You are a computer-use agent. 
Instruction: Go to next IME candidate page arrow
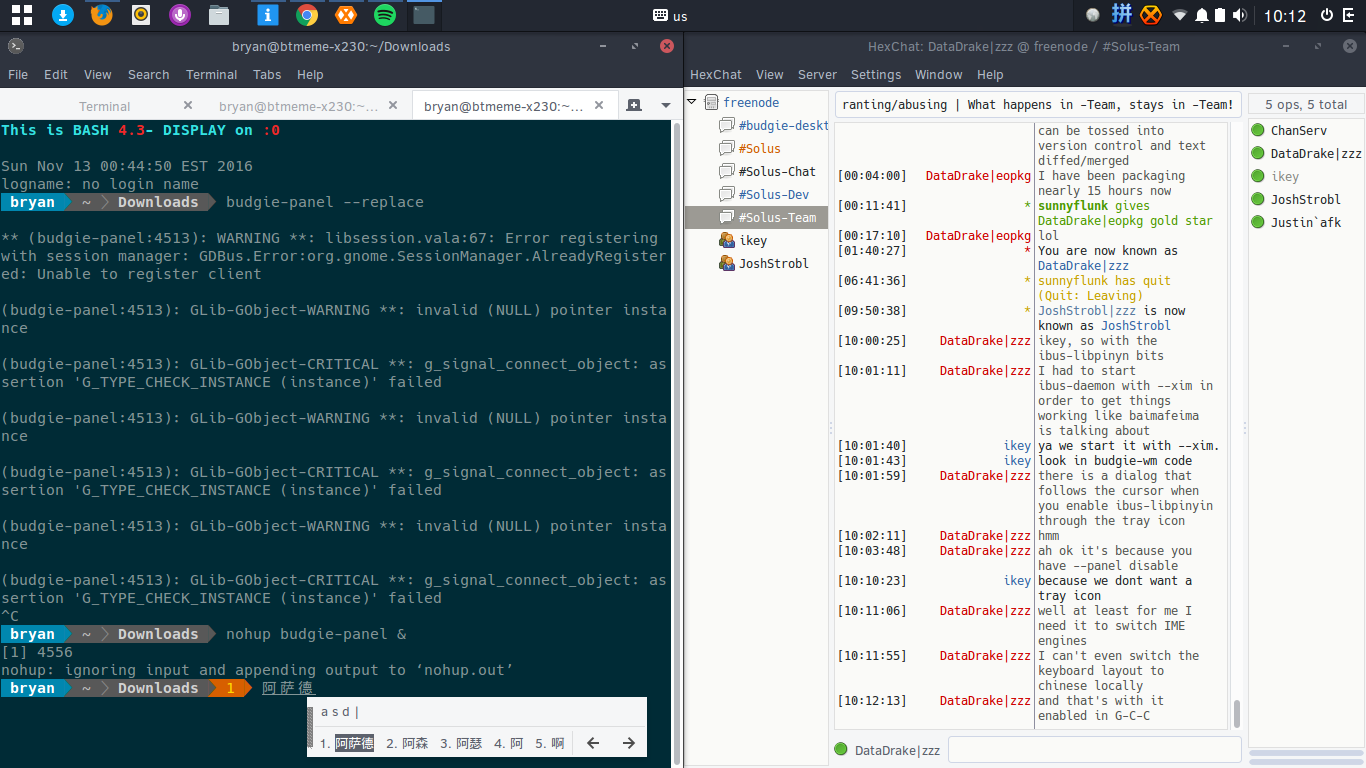pyautogui.click(x=628, y=743)
